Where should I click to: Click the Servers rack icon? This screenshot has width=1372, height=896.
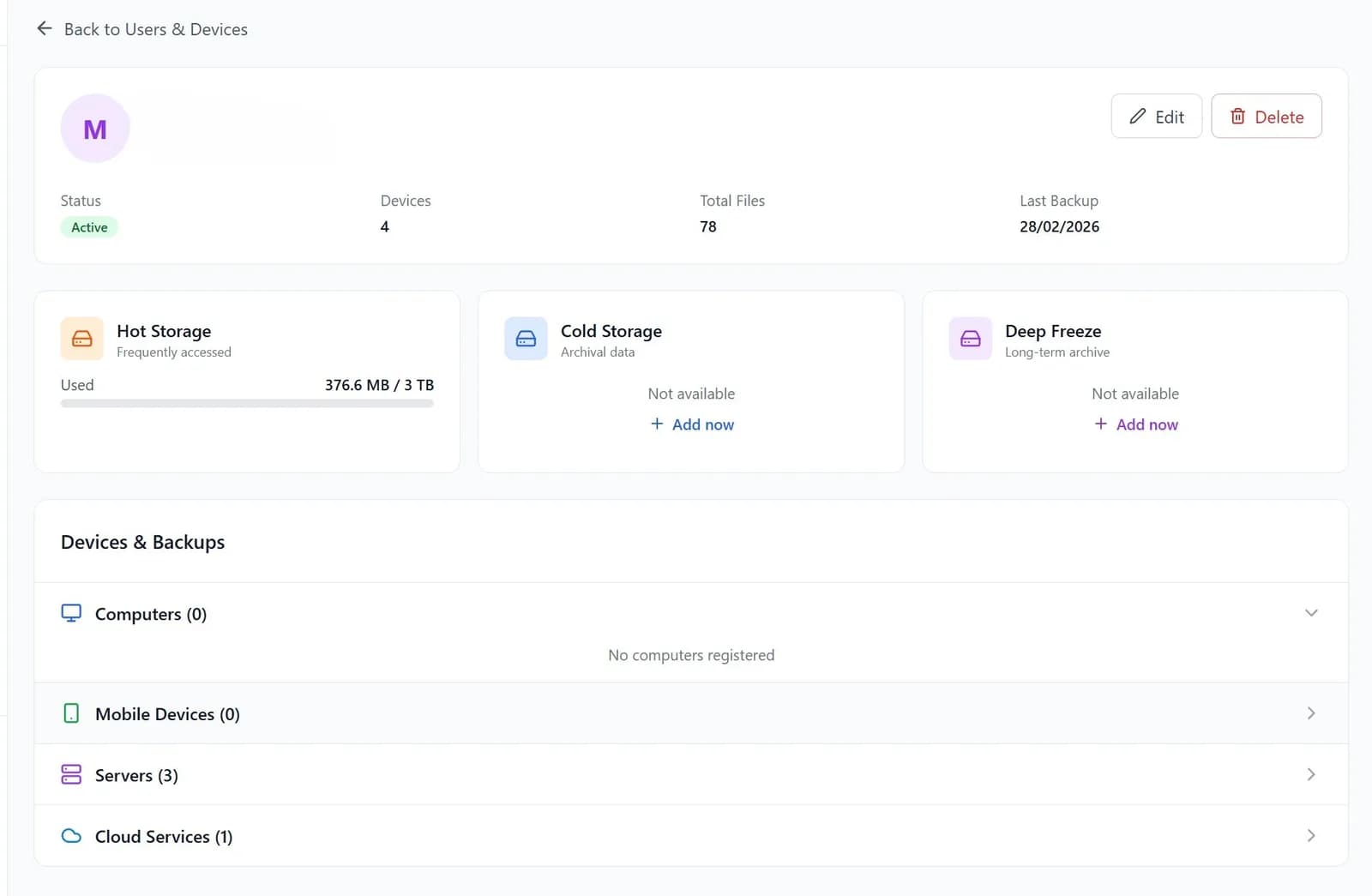pyautogui.click(x=70, y=774)
